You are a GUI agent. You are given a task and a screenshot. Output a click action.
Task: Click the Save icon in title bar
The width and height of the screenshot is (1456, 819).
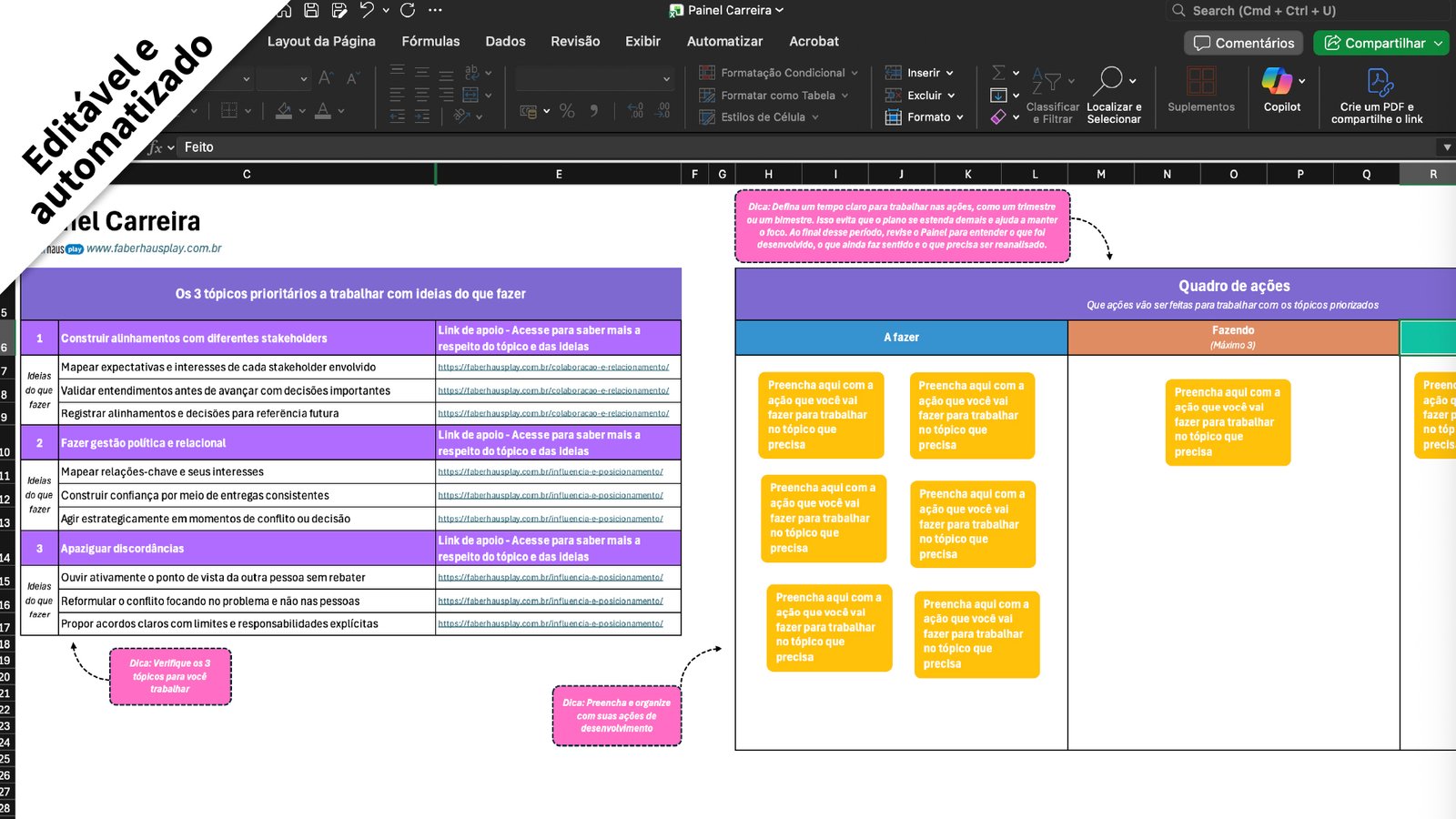click(x=311, y=10)
